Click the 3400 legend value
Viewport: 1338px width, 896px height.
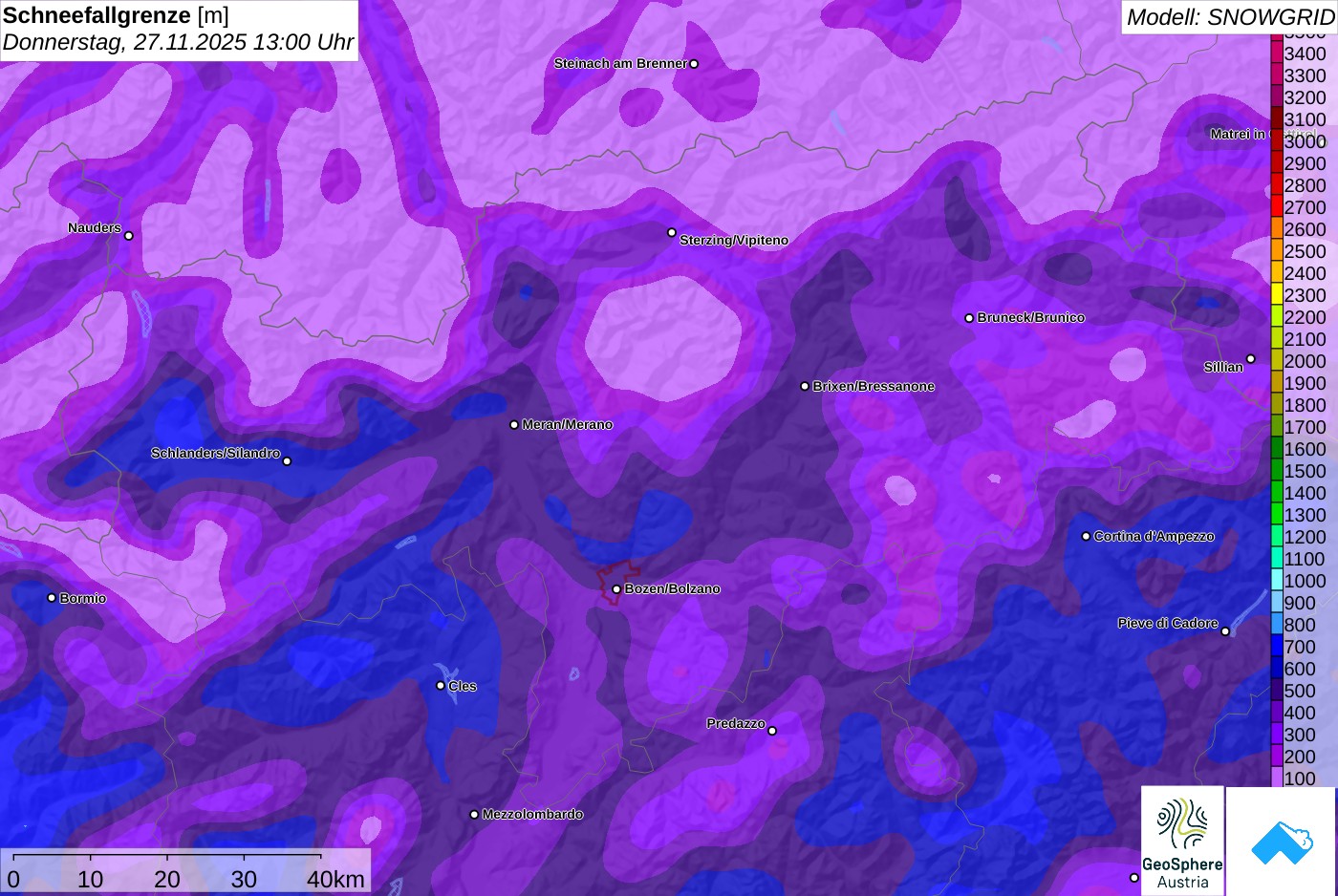(x=1305, y=53)
